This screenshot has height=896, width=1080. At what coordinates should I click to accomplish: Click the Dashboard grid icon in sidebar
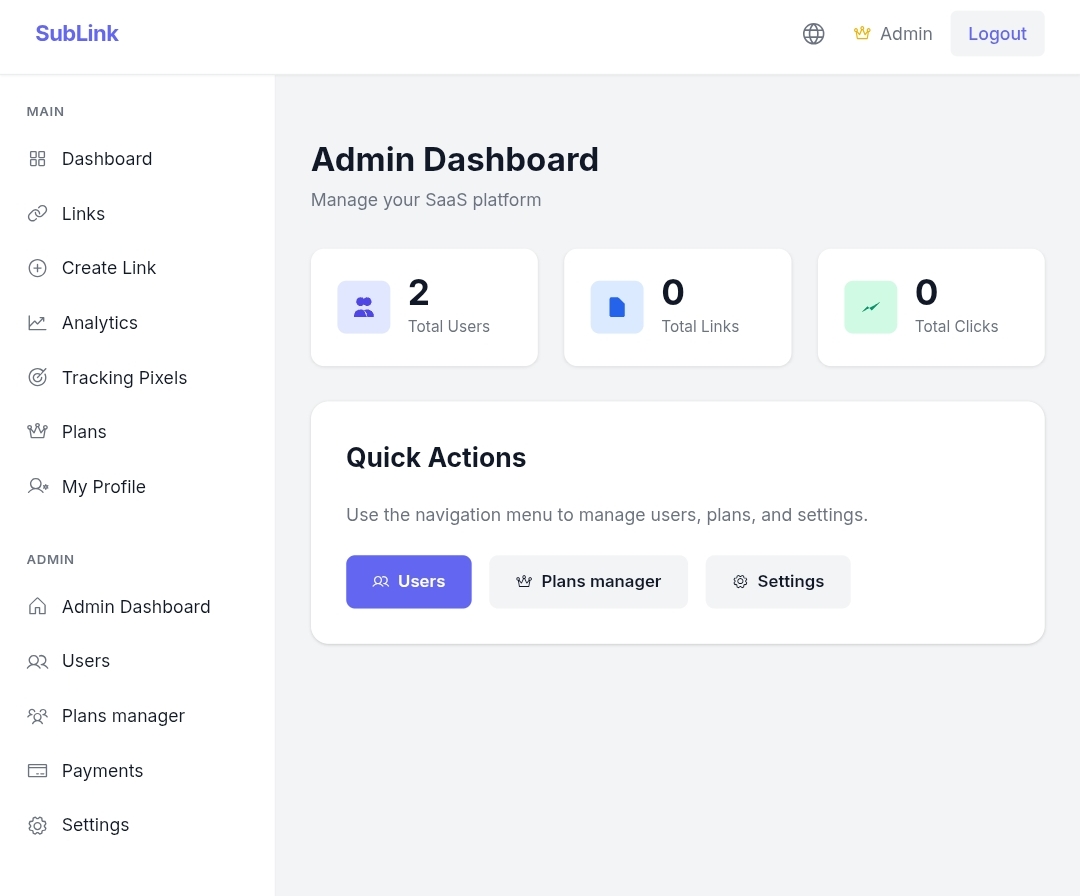click(37, 159)
